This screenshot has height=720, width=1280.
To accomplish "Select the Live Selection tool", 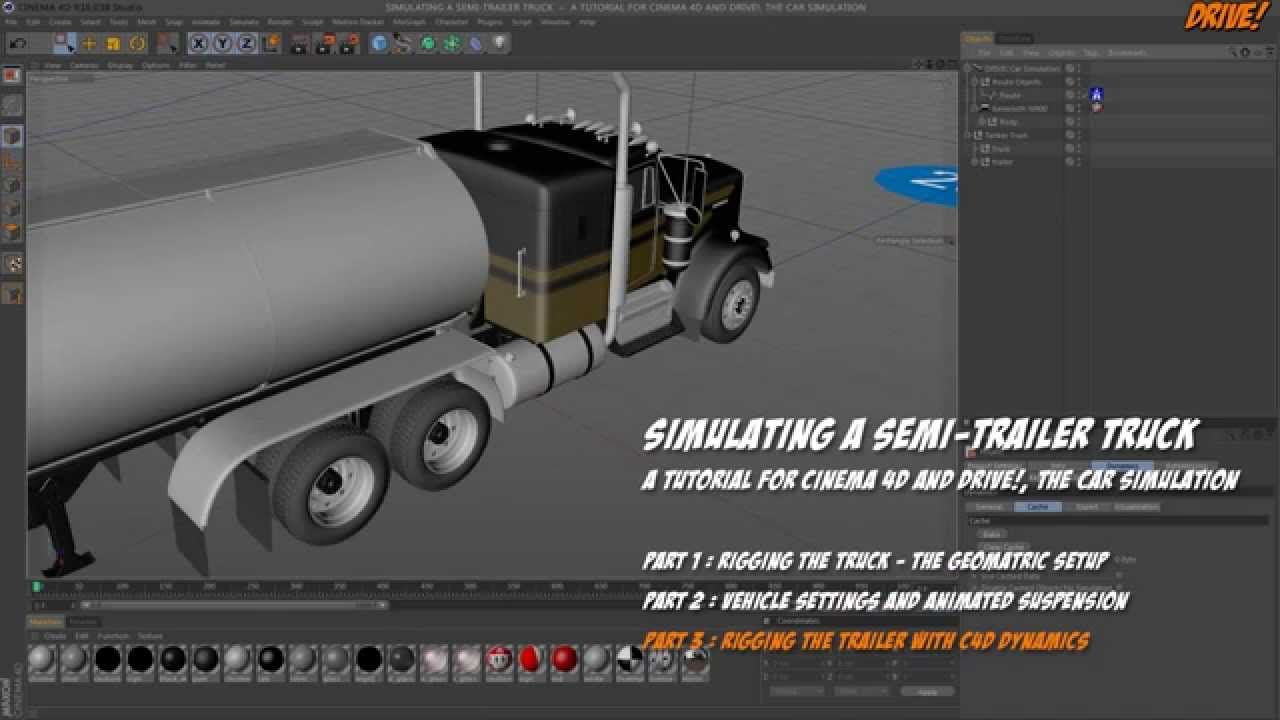I will click(x=65, y=44).
